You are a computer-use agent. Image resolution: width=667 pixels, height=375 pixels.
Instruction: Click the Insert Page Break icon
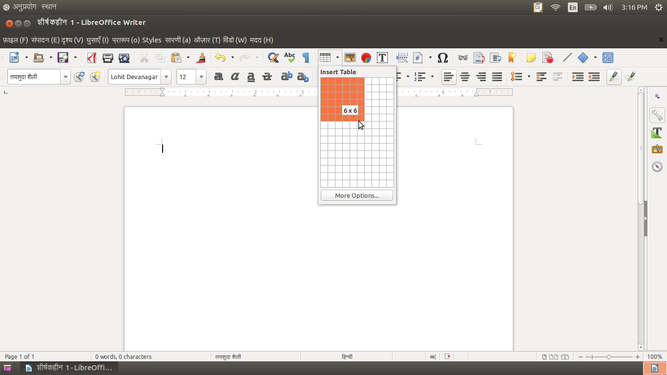(x=402, y=57)
